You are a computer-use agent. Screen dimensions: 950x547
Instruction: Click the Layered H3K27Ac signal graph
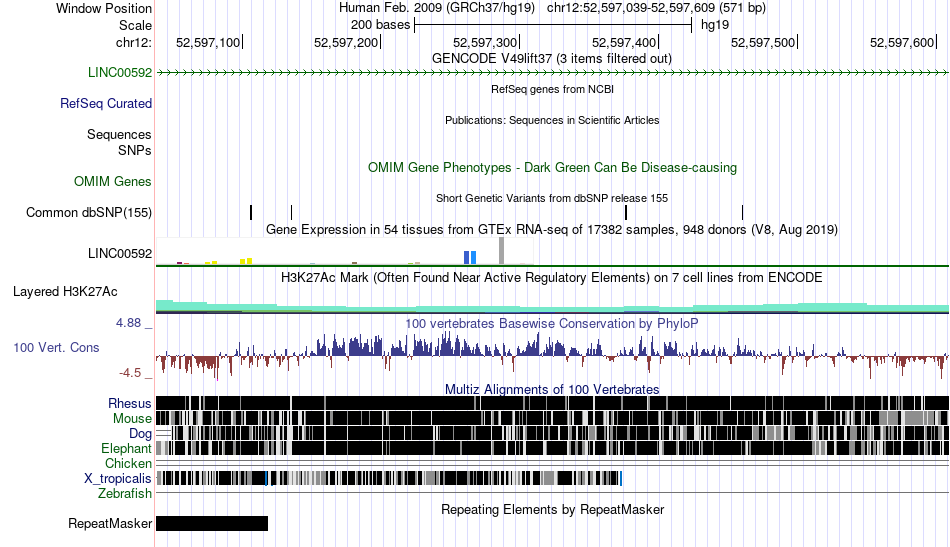(552, 307)
